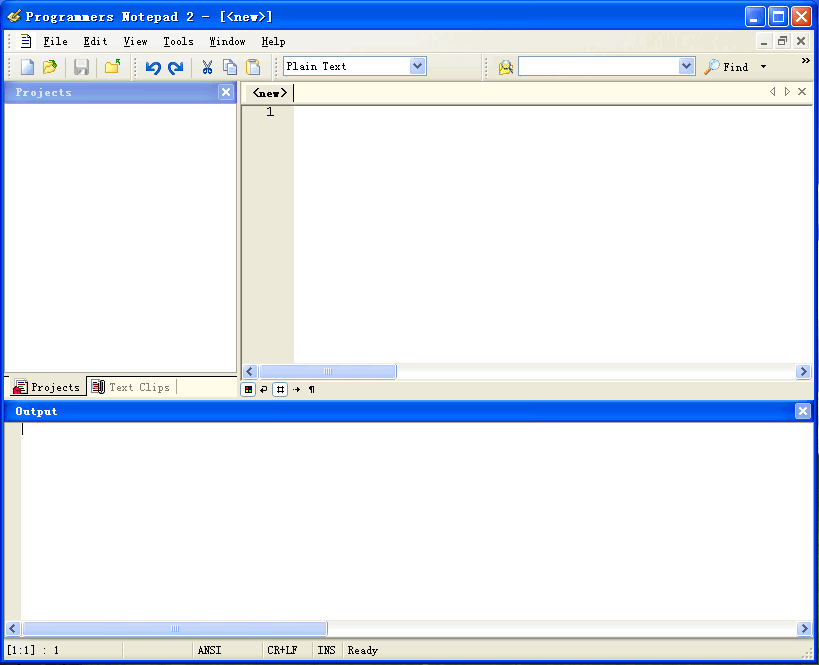Click the Redo arrow icon
This screenshot has height=665, width=819.
pyautogui.click(x=176, y=67)
